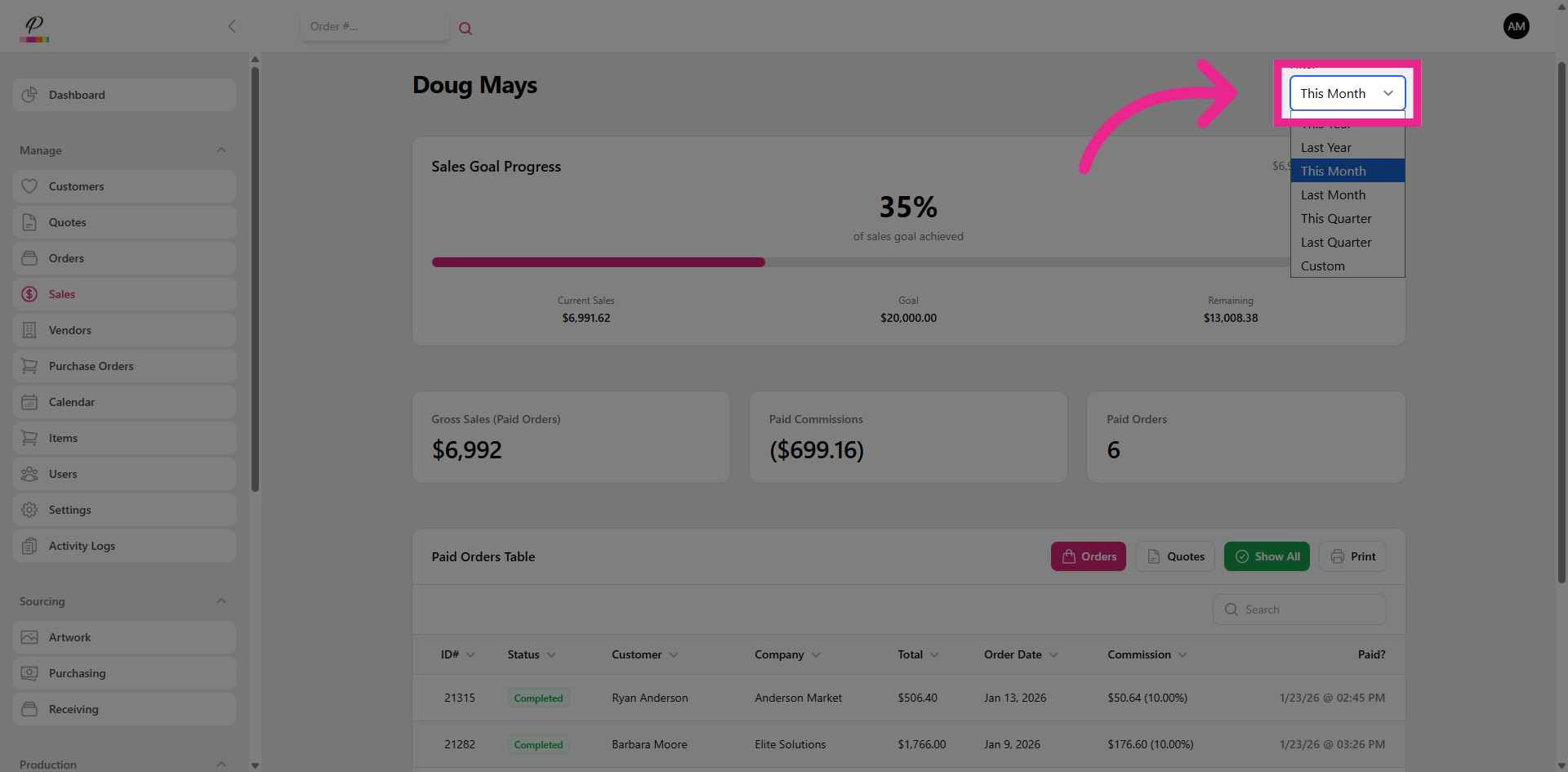Collapse the Manage section chevron
Image resolution: width=1568 pixels, height=772 pixels.
pyautogui.click(x=221, y=150)
